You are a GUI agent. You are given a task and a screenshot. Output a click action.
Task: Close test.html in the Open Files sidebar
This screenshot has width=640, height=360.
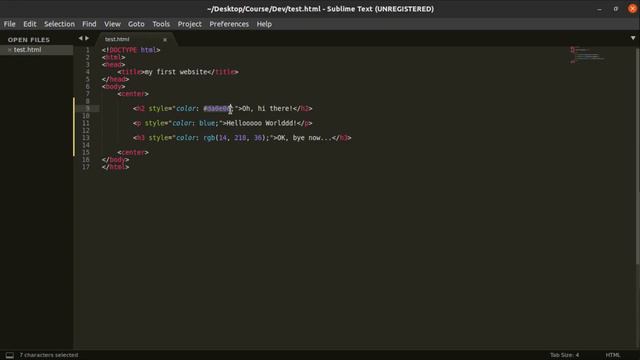(x=9, y=50)
